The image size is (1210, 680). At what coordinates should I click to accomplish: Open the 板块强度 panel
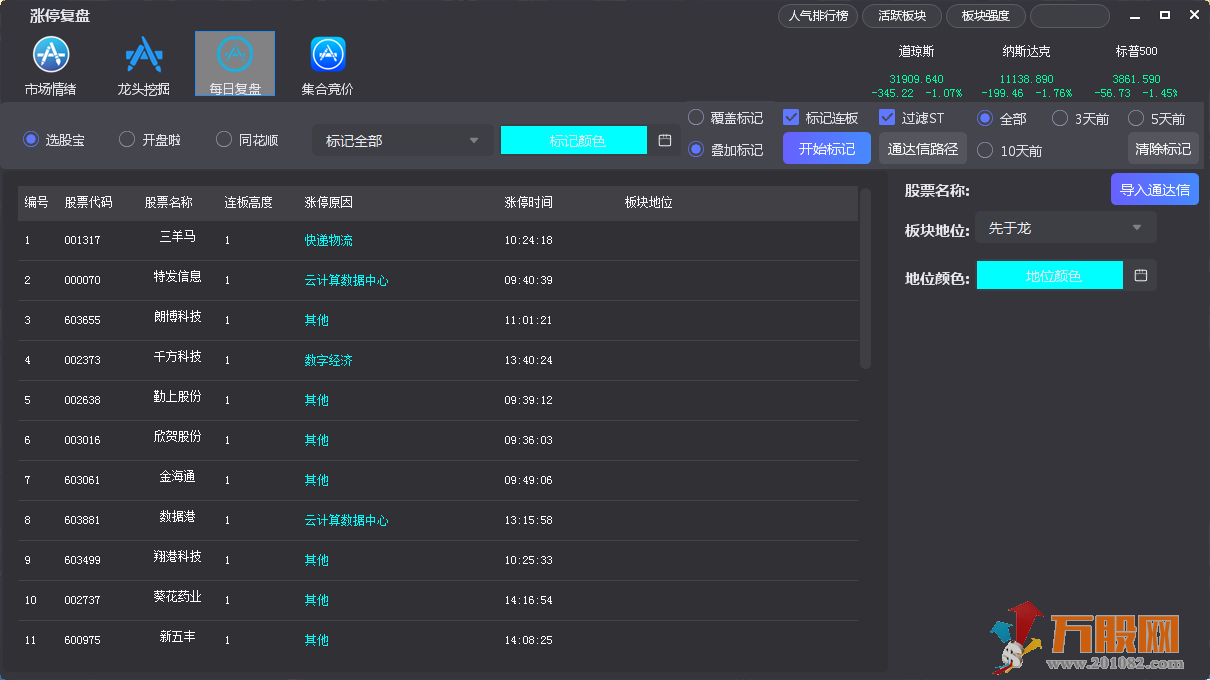986,15
